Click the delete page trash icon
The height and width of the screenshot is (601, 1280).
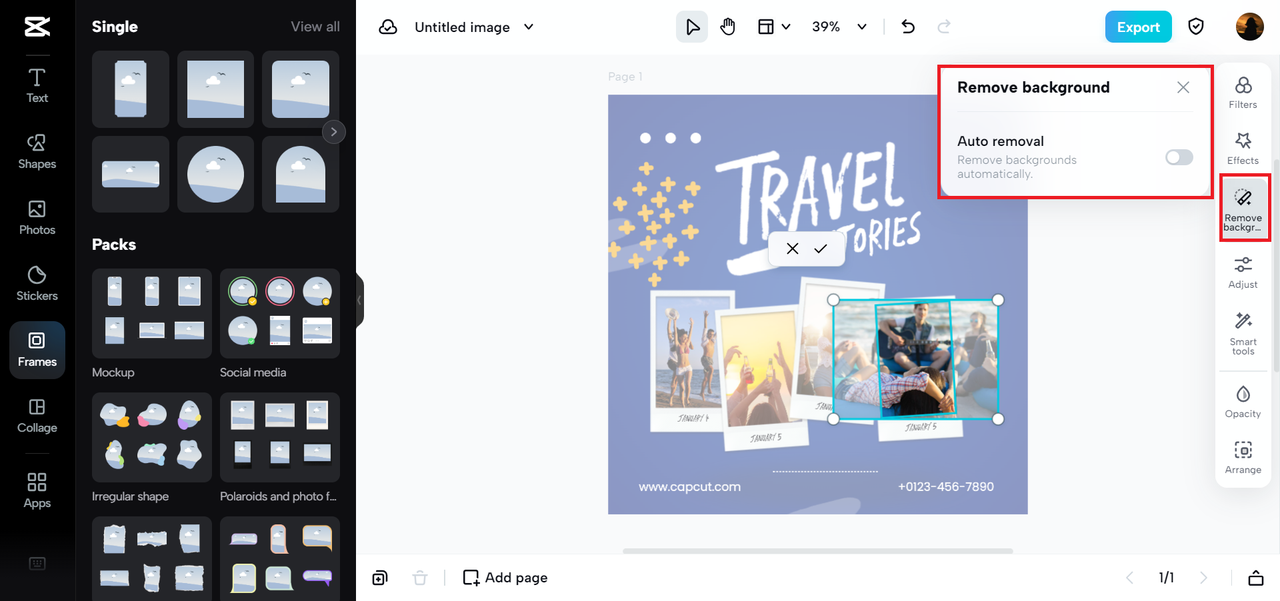tap(420, 578)
